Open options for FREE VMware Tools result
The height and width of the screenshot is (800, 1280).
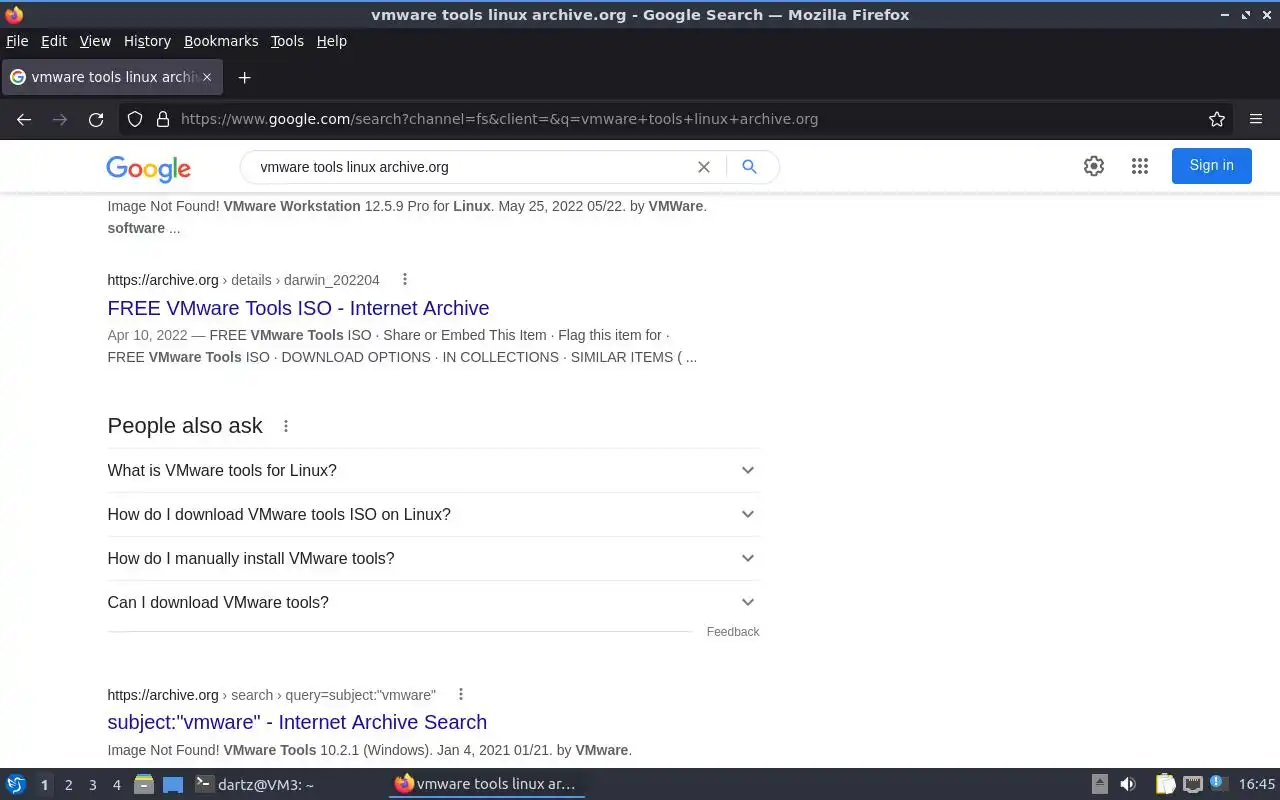[404, 280]
